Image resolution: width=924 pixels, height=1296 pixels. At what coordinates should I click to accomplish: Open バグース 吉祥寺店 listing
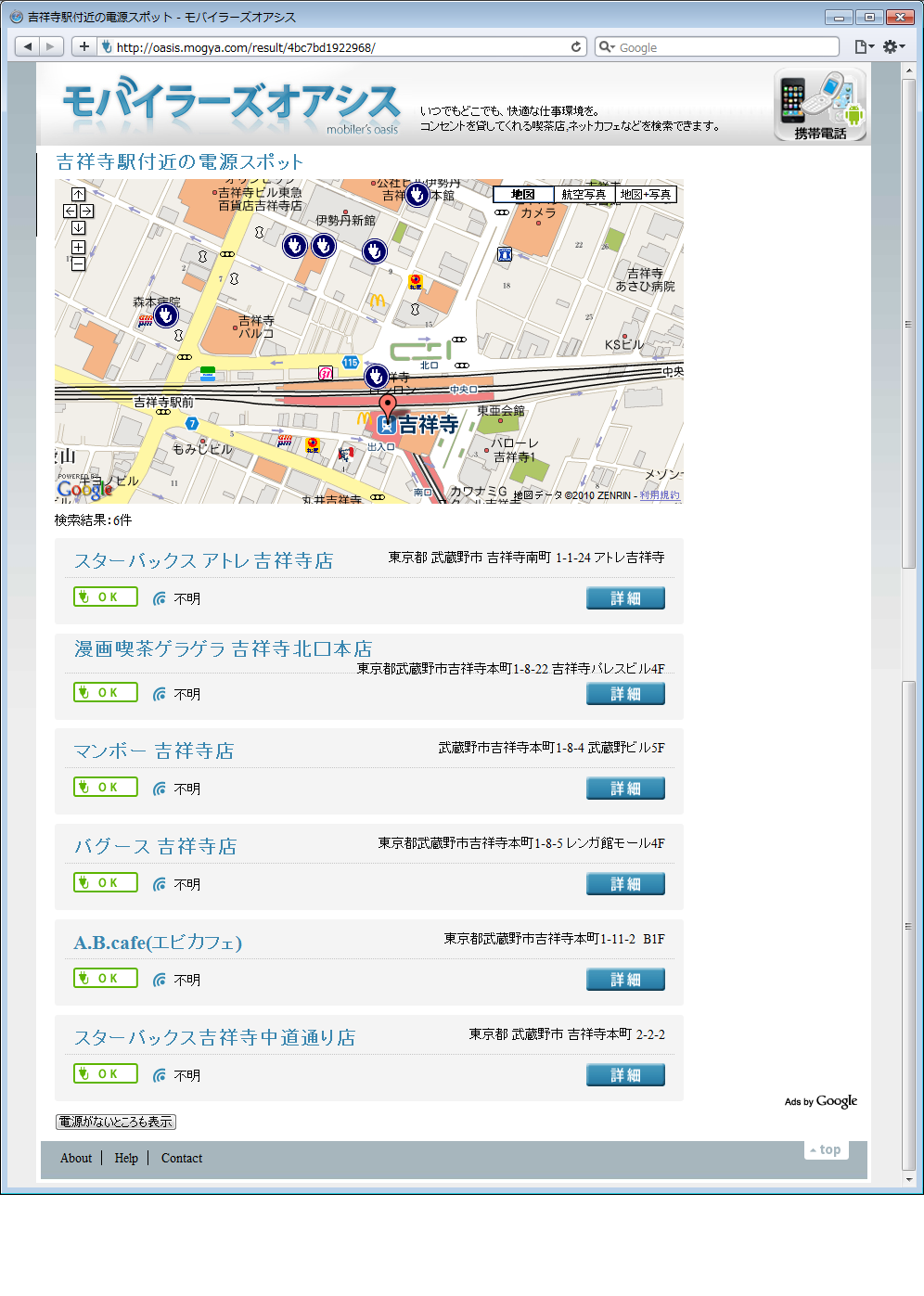tap(155, 846)
